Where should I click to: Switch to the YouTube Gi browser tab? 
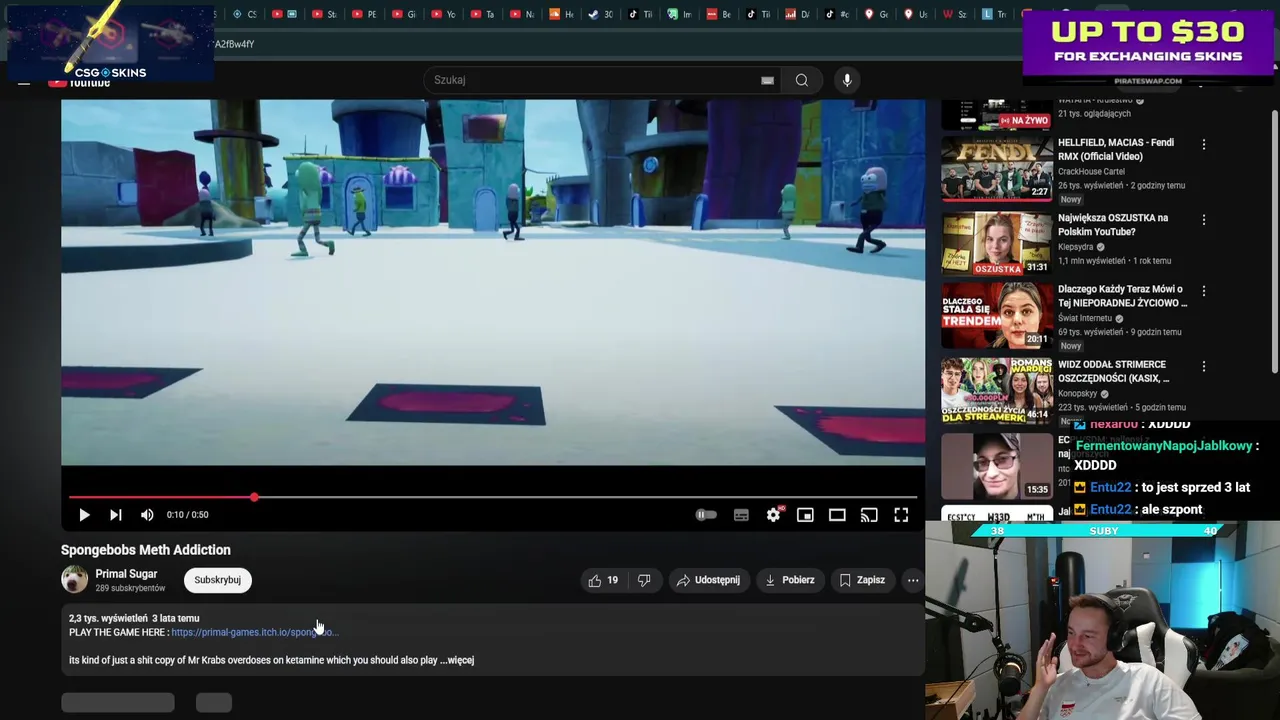(x=404, y=14)
